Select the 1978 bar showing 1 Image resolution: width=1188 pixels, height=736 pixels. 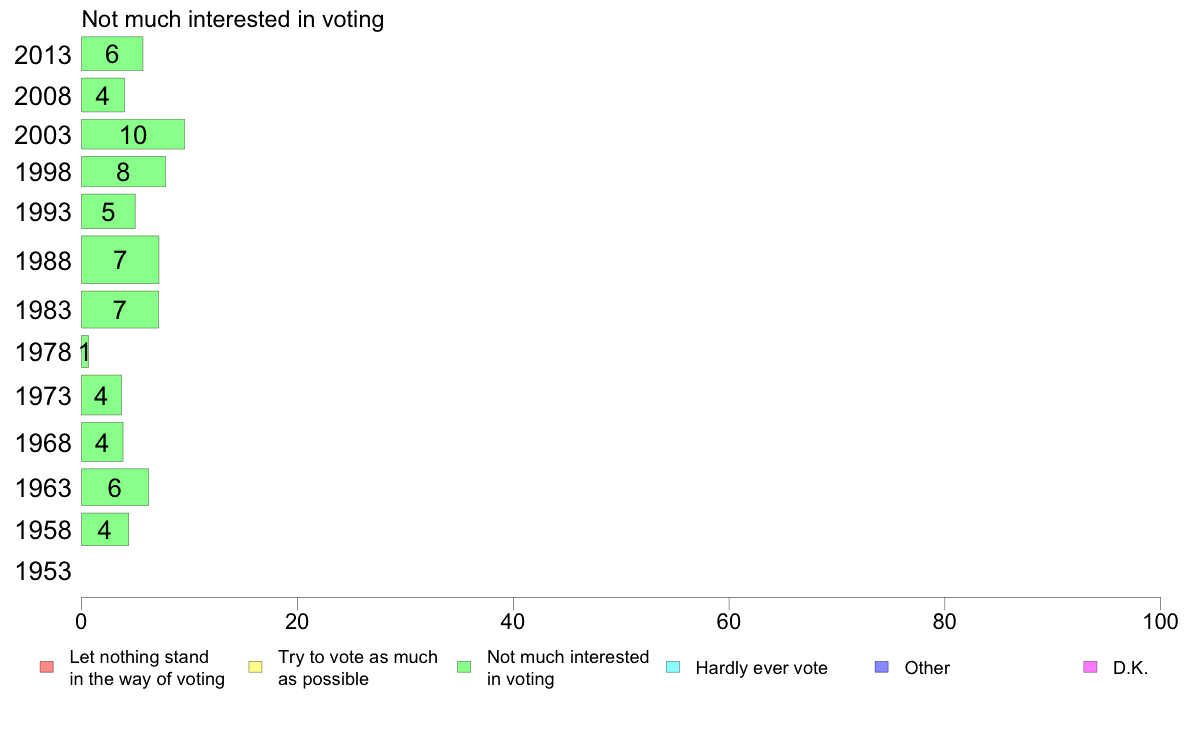(x=85, y=352)
